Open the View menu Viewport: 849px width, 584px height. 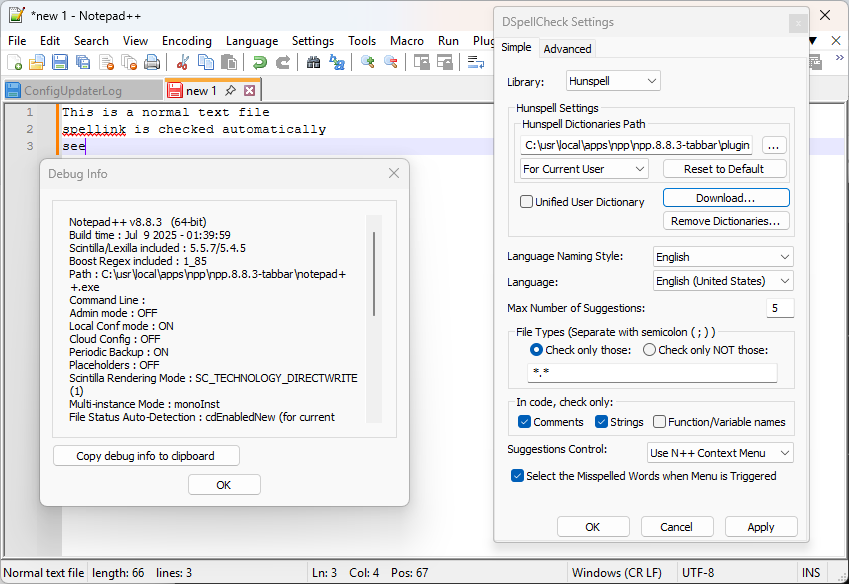[135, 41]
